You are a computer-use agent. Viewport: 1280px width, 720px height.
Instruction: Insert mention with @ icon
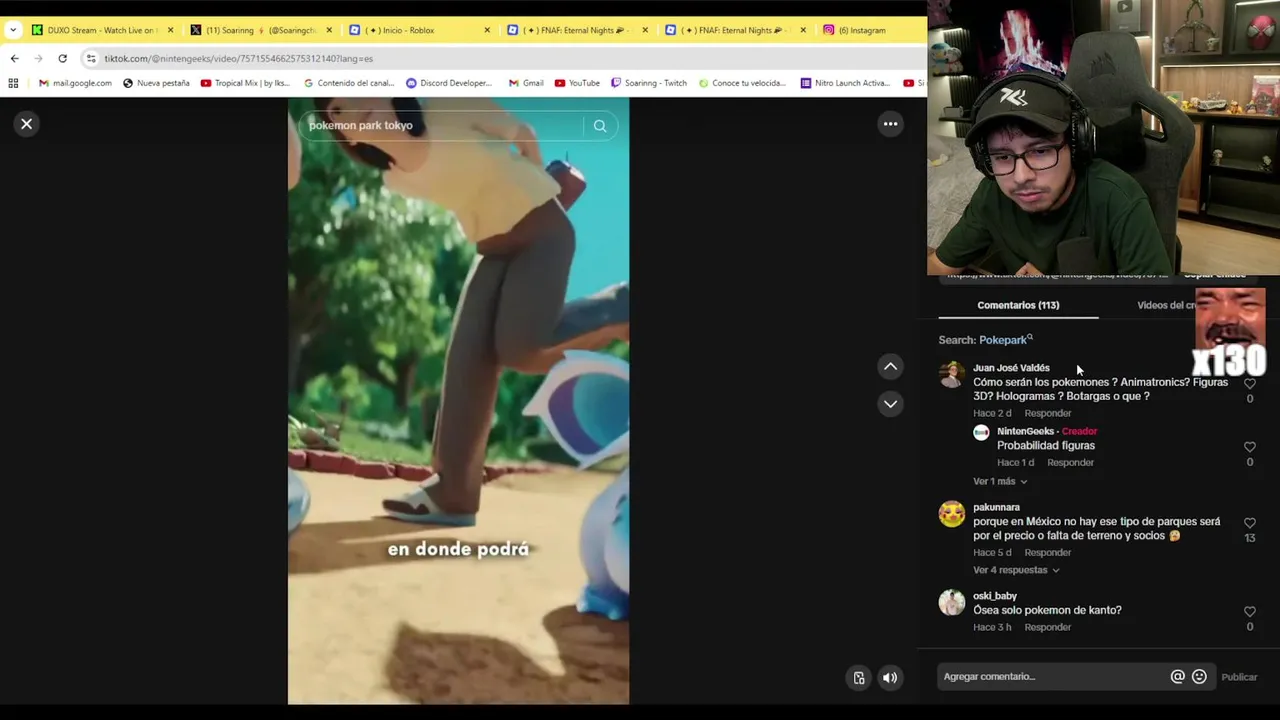pyautogui.click(x=1177, y=677)
